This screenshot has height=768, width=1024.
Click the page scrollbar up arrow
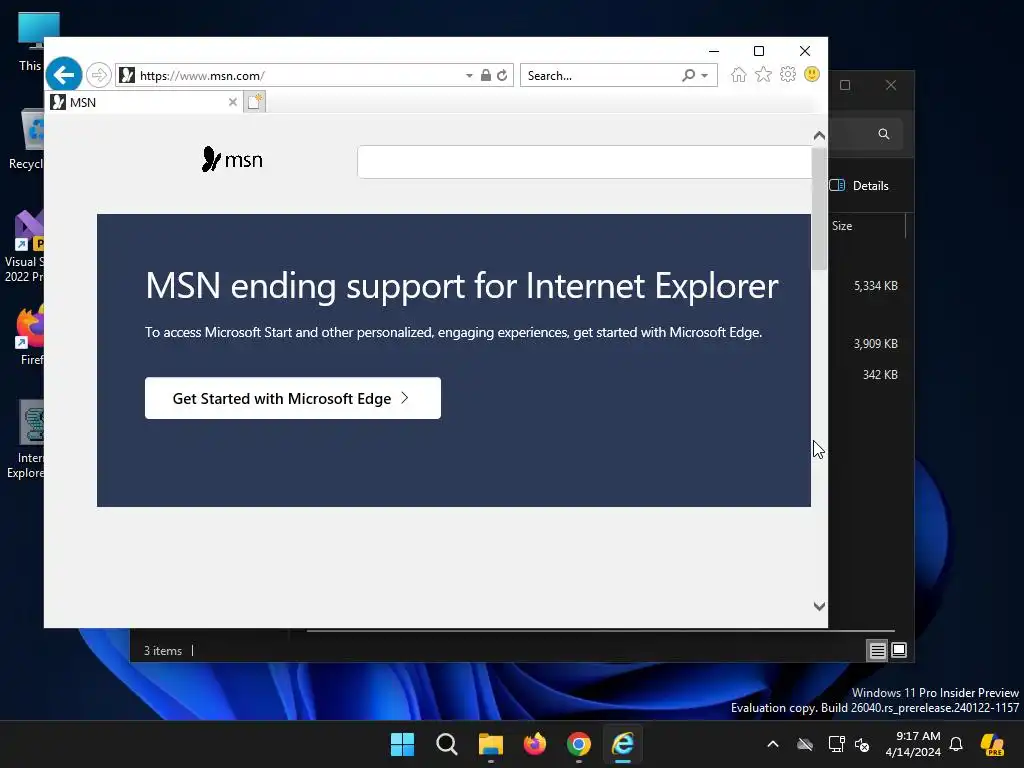point(819,136)
